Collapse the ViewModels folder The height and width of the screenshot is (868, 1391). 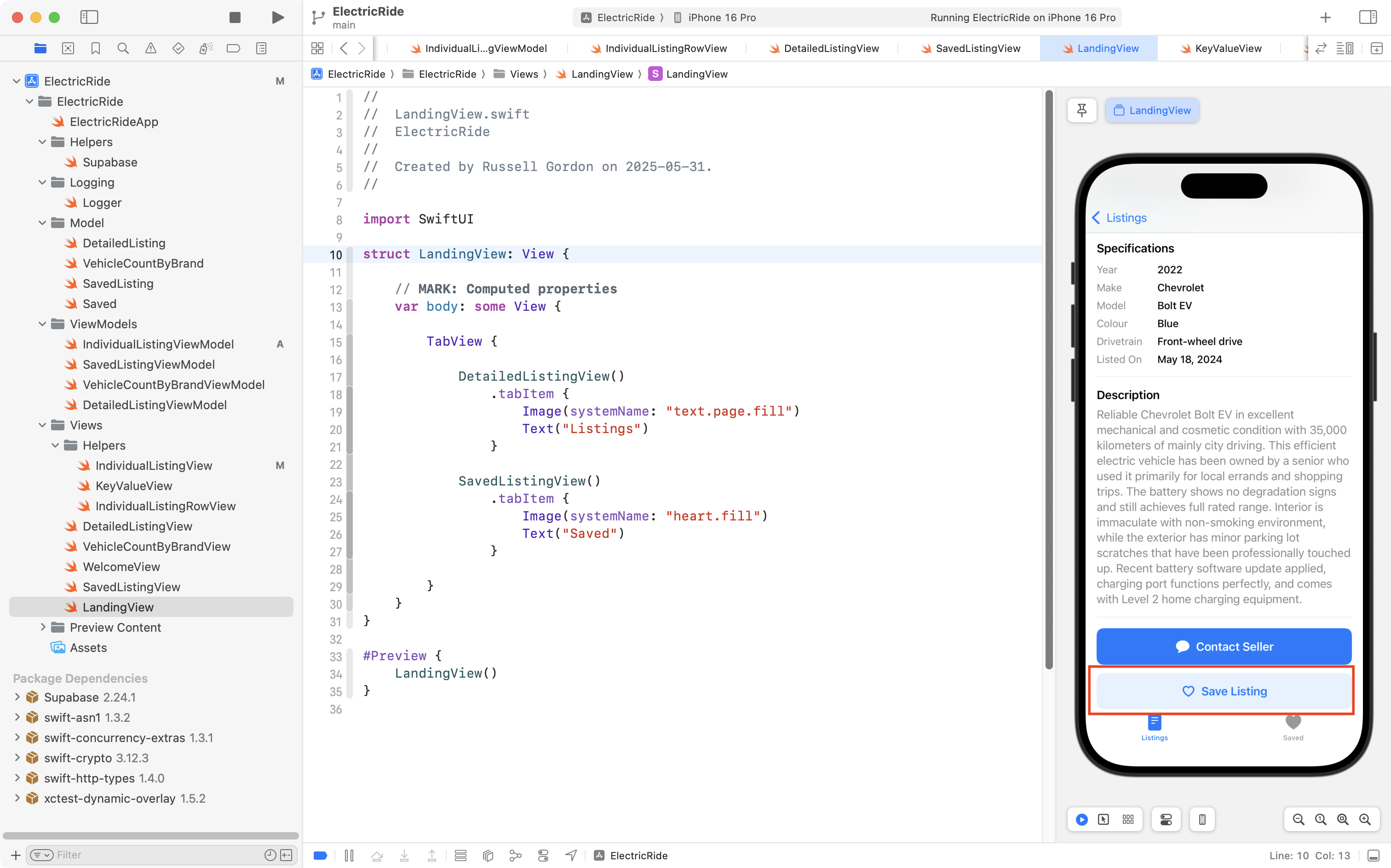point(42,324)
